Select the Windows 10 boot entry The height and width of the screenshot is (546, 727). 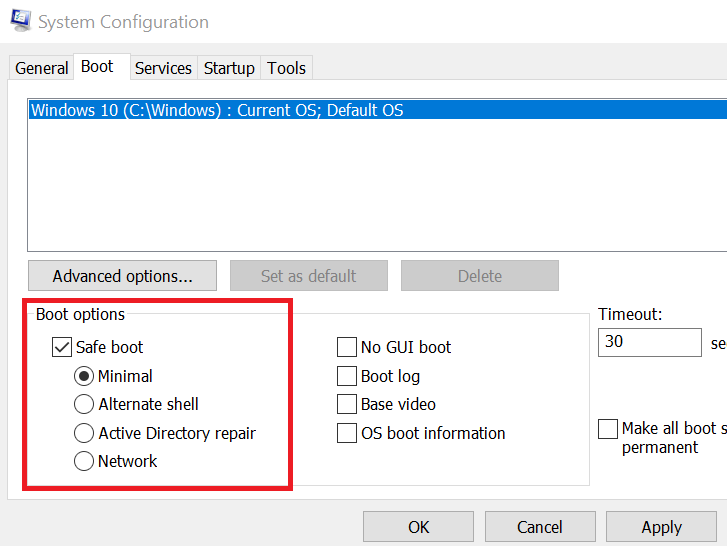pos(377,110)
